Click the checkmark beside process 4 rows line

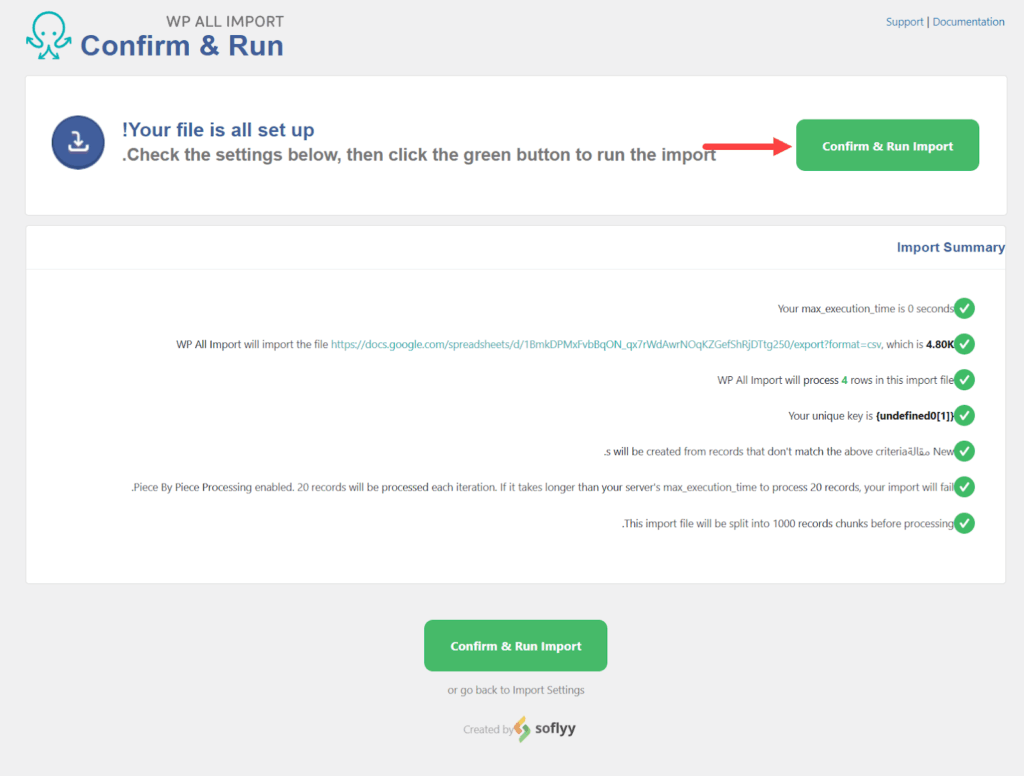pyautogui.click(x=964, y=380)
